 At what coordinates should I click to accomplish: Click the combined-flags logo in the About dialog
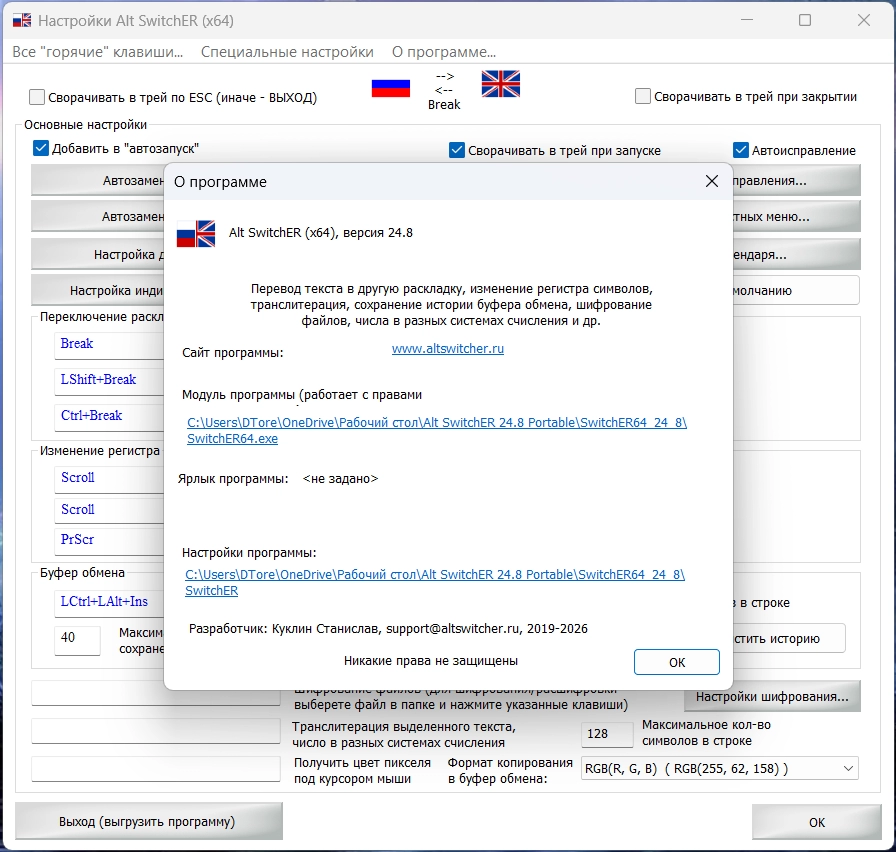(x=195, y=234)
